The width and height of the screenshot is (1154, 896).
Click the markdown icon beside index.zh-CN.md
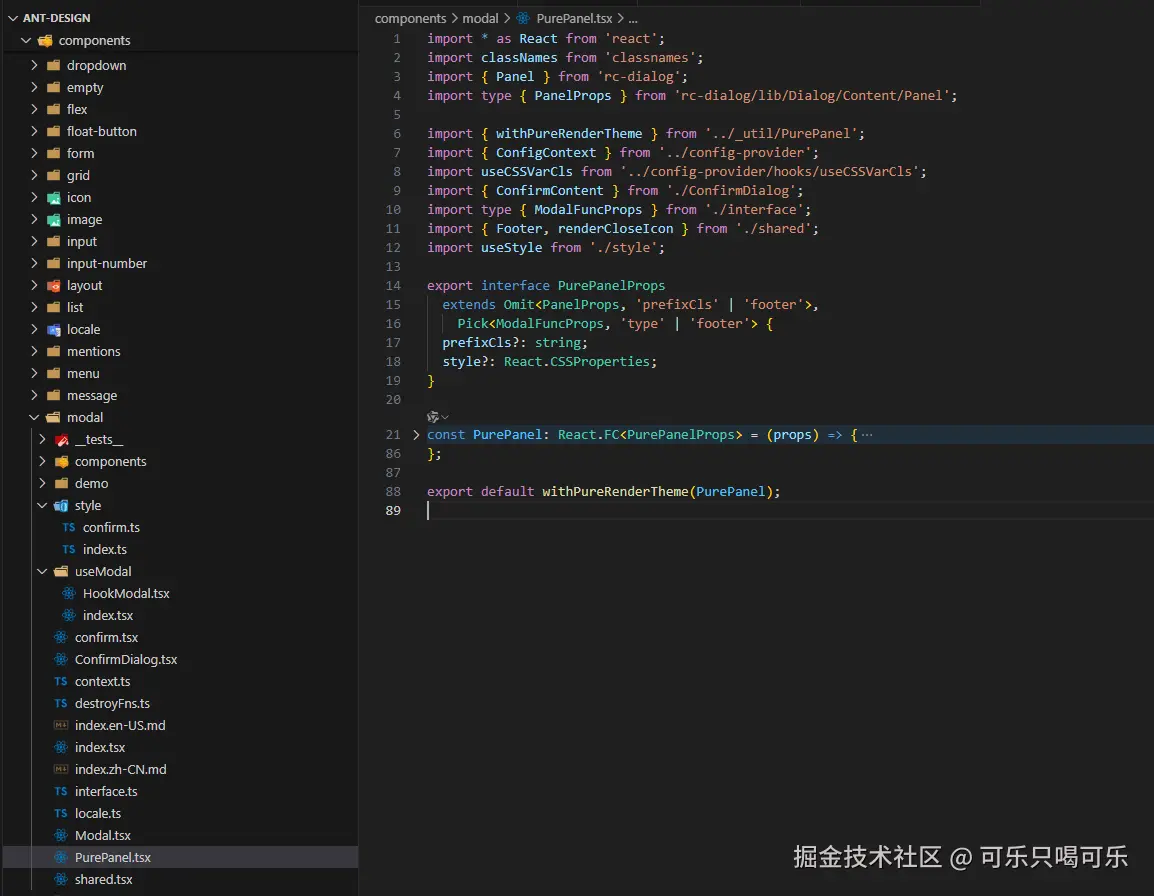pyautogui.click(x=61, y=769)
